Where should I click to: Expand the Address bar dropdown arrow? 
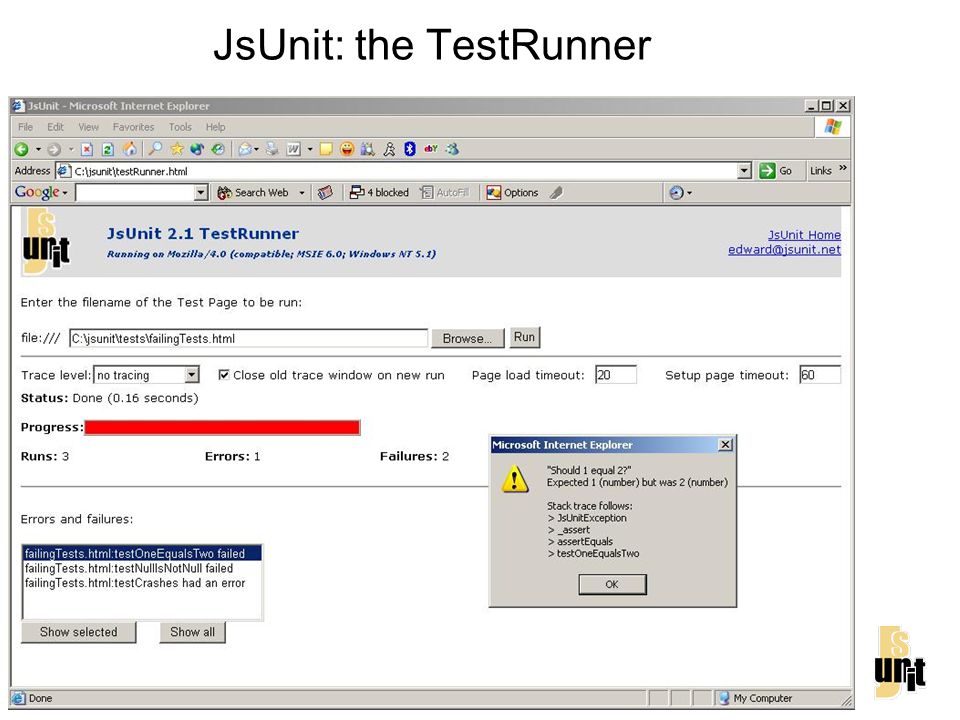pyautogui.click(x=744, y=171)
